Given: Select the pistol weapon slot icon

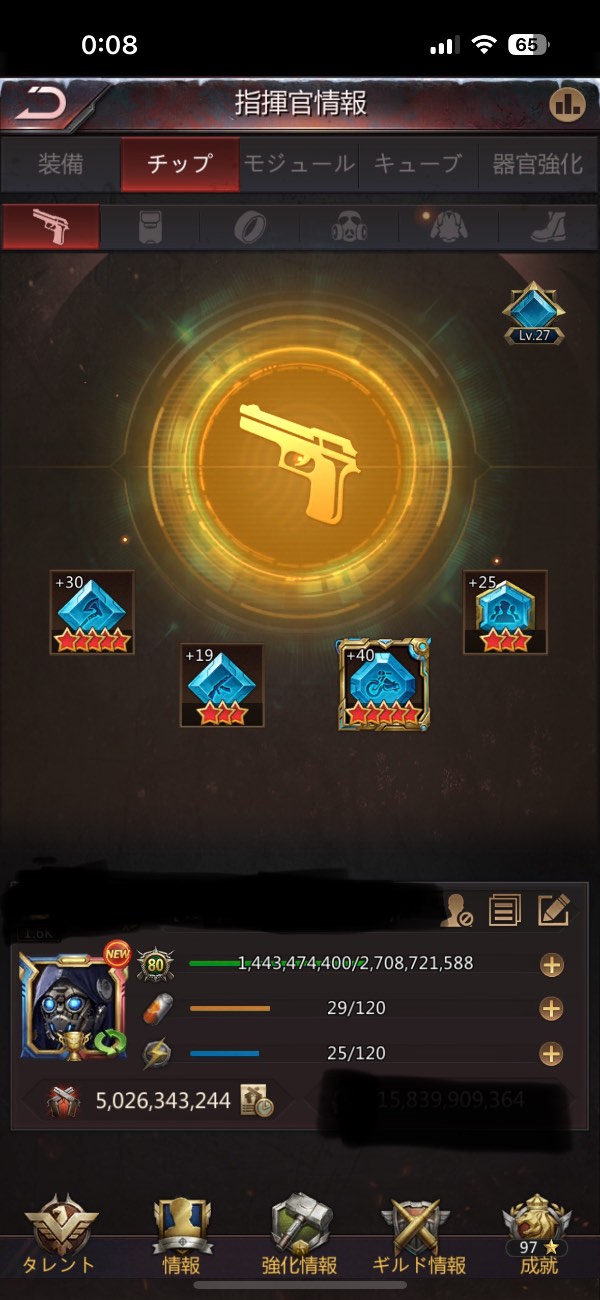Looking at the screenshot, I should [x=52, y=227].
